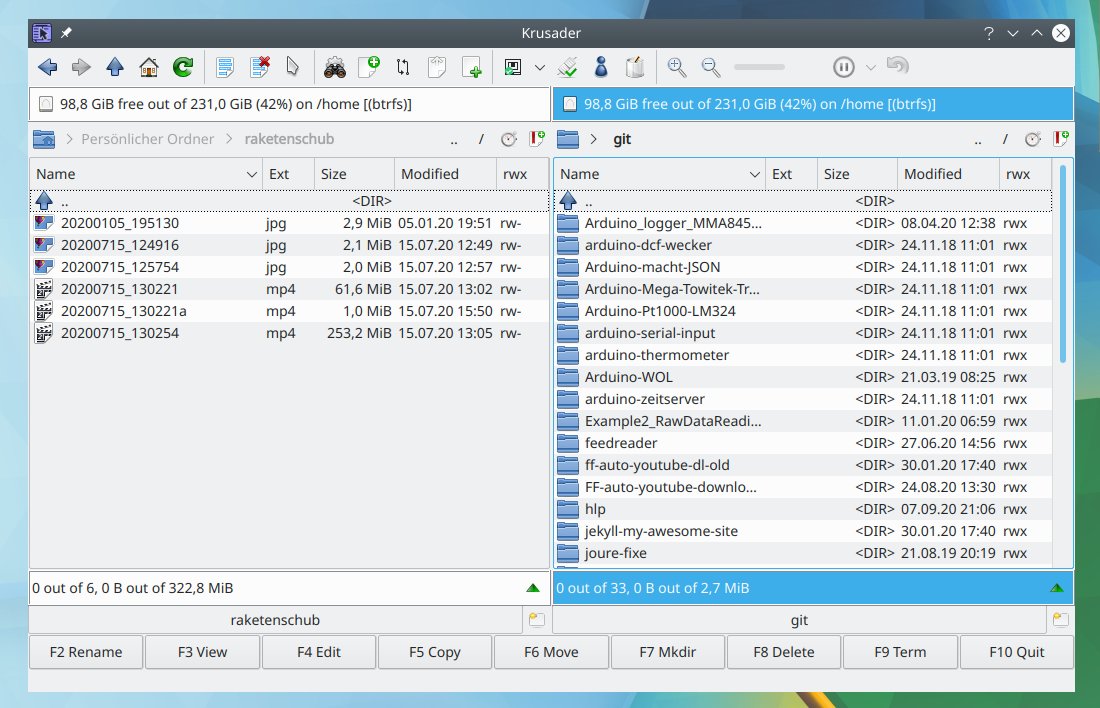Viewport: 1100px width, 708px height.
Task: Sort right panel by Name column
Action: click(x=659, y=174)
